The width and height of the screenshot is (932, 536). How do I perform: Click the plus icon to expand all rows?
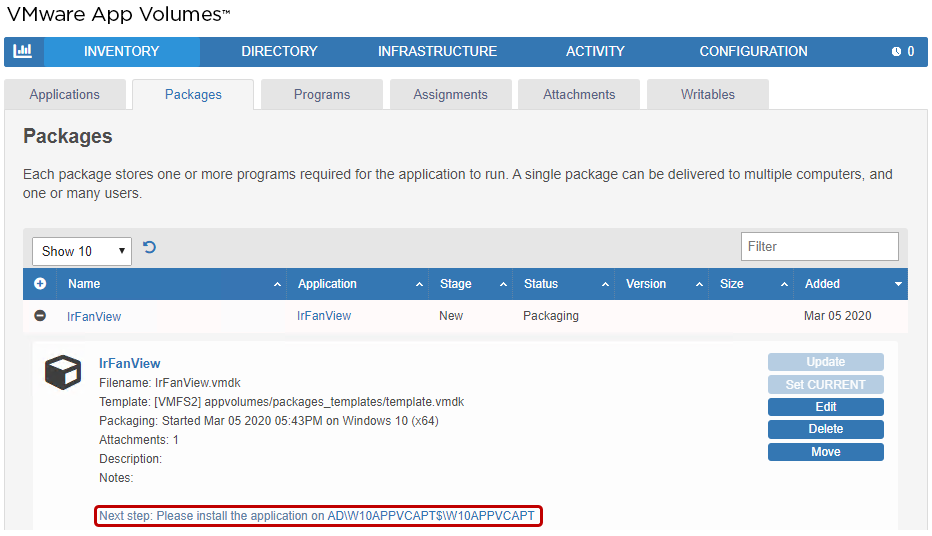[x=40, y=284]
